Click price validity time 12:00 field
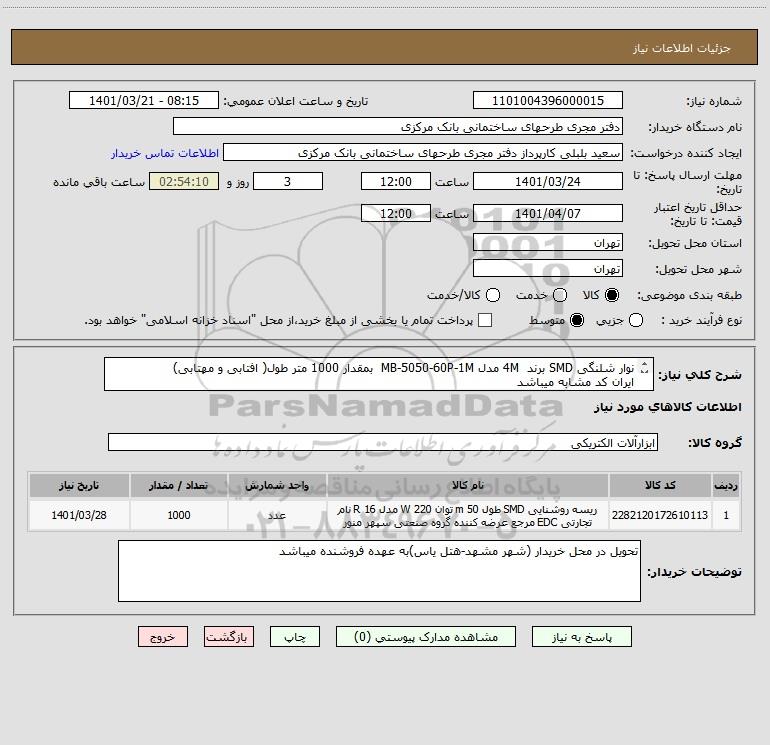Viewport: 770px width, 745px height. [396, 213]
